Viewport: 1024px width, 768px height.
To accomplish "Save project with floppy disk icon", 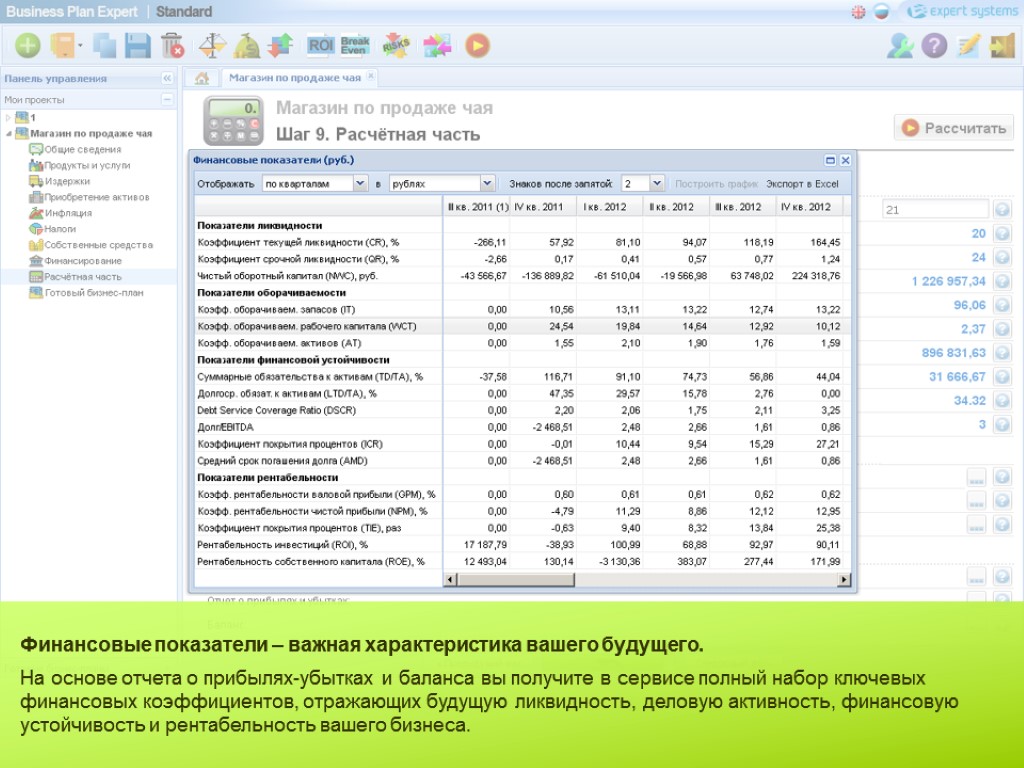I will (138, 46).
